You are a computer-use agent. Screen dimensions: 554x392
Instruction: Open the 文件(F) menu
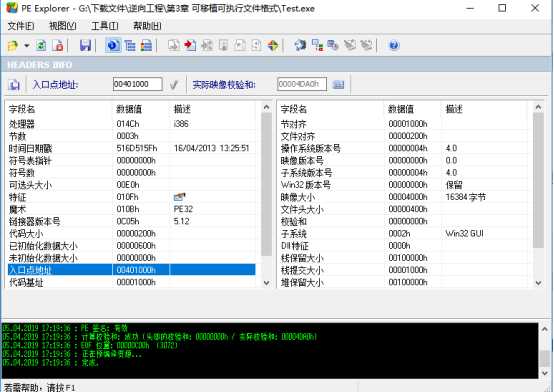[21, 26]
